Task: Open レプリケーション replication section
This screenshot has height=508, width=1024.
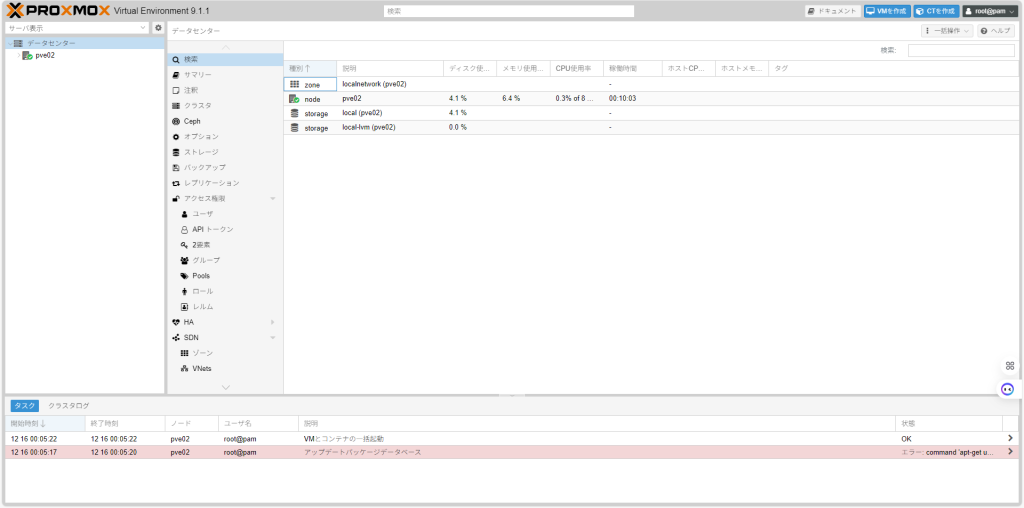Action: 211,183
